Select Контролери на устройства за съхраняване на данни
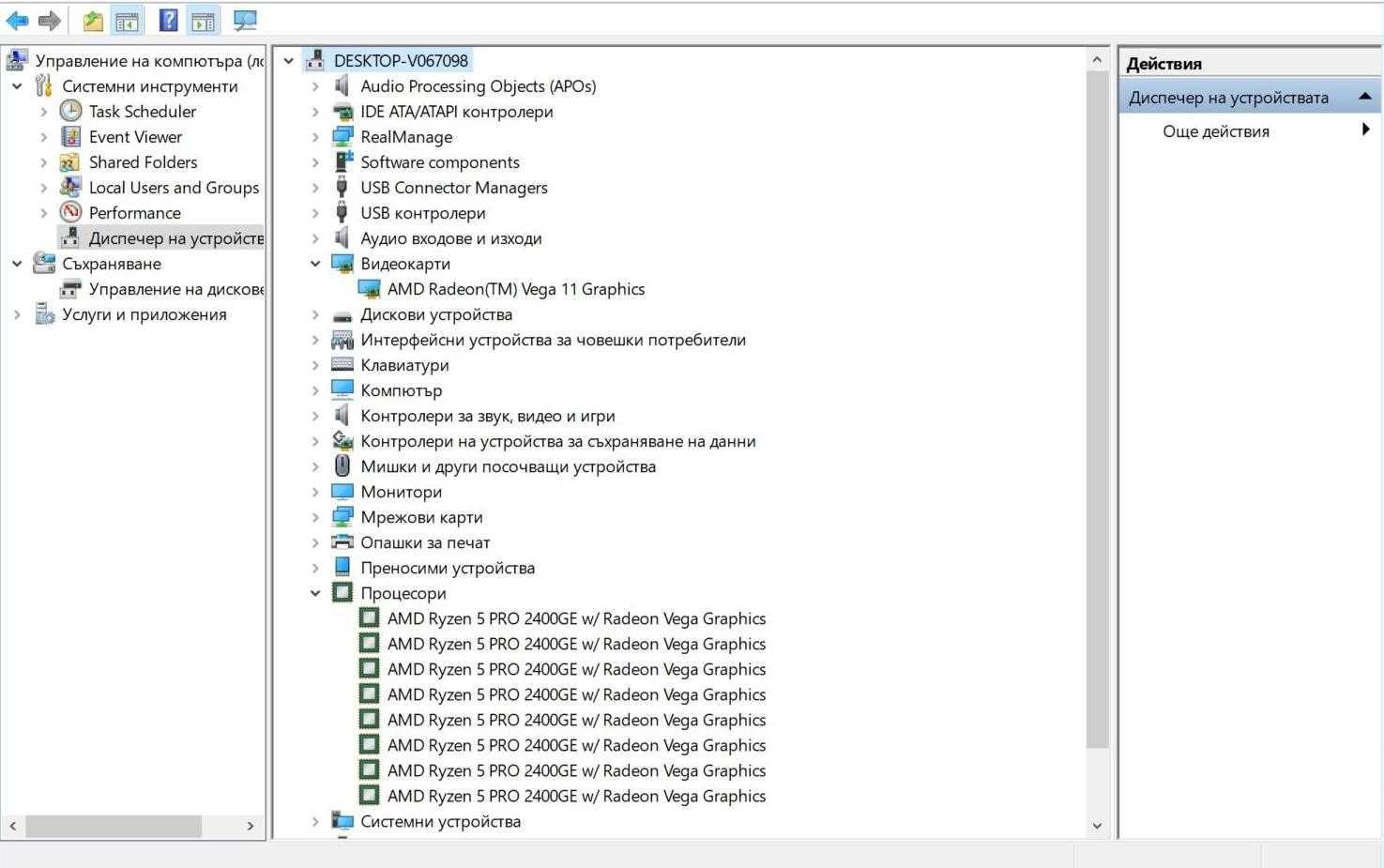This screenshot has height=868, width=1384. pos(558,441)
